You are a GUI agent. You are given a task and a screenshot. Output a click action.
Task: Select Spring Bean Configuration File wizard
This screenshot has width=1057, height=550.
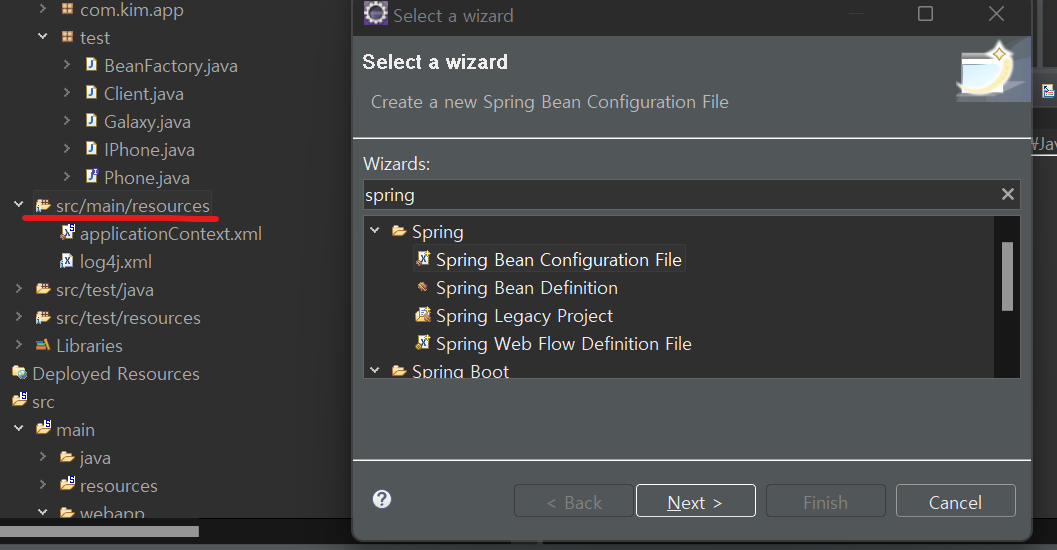(x=559, y=259)
